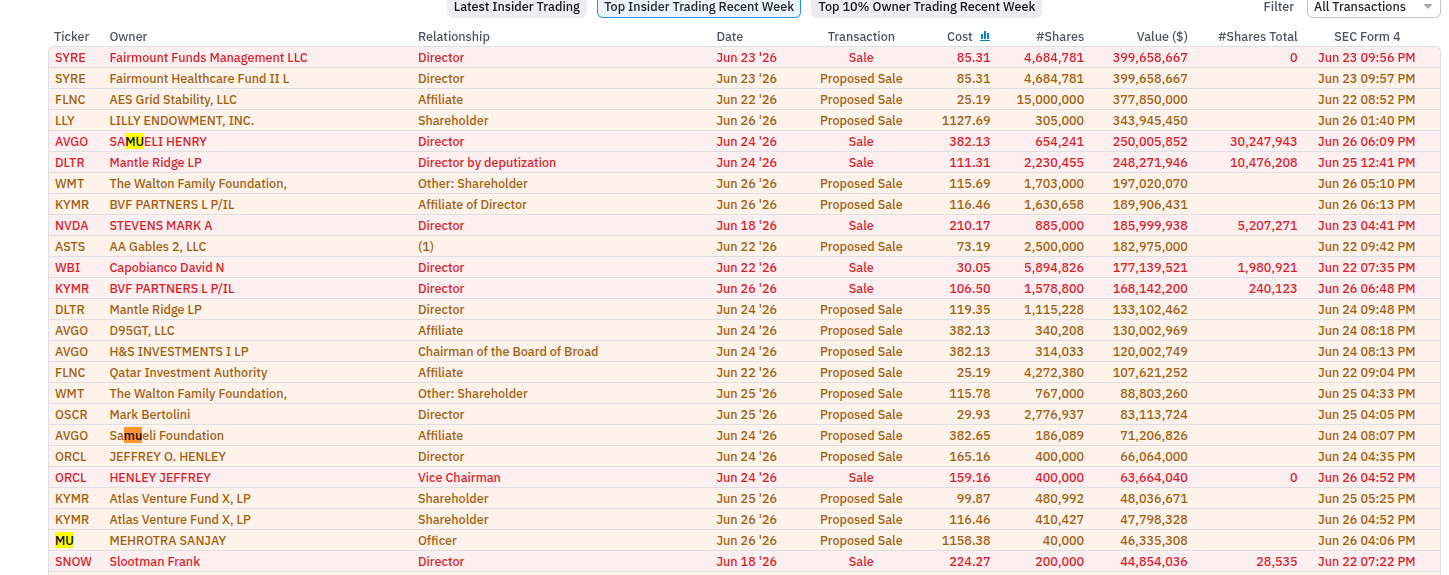
Task: Open owner AA Gables 2, LLC
Action: click(x=157, y=246)
